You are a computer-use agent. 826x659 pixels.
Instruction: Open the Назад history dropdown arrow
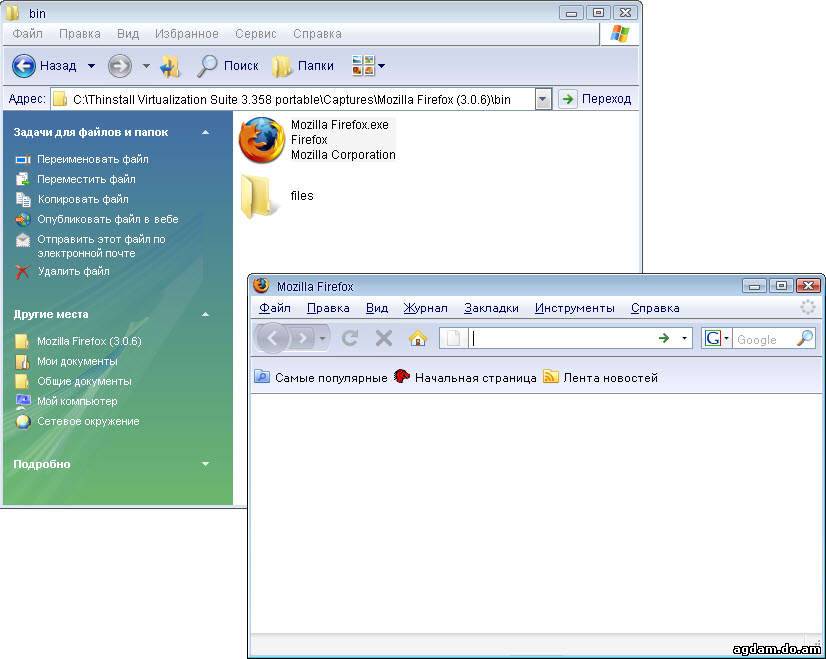tap(91, 66)
